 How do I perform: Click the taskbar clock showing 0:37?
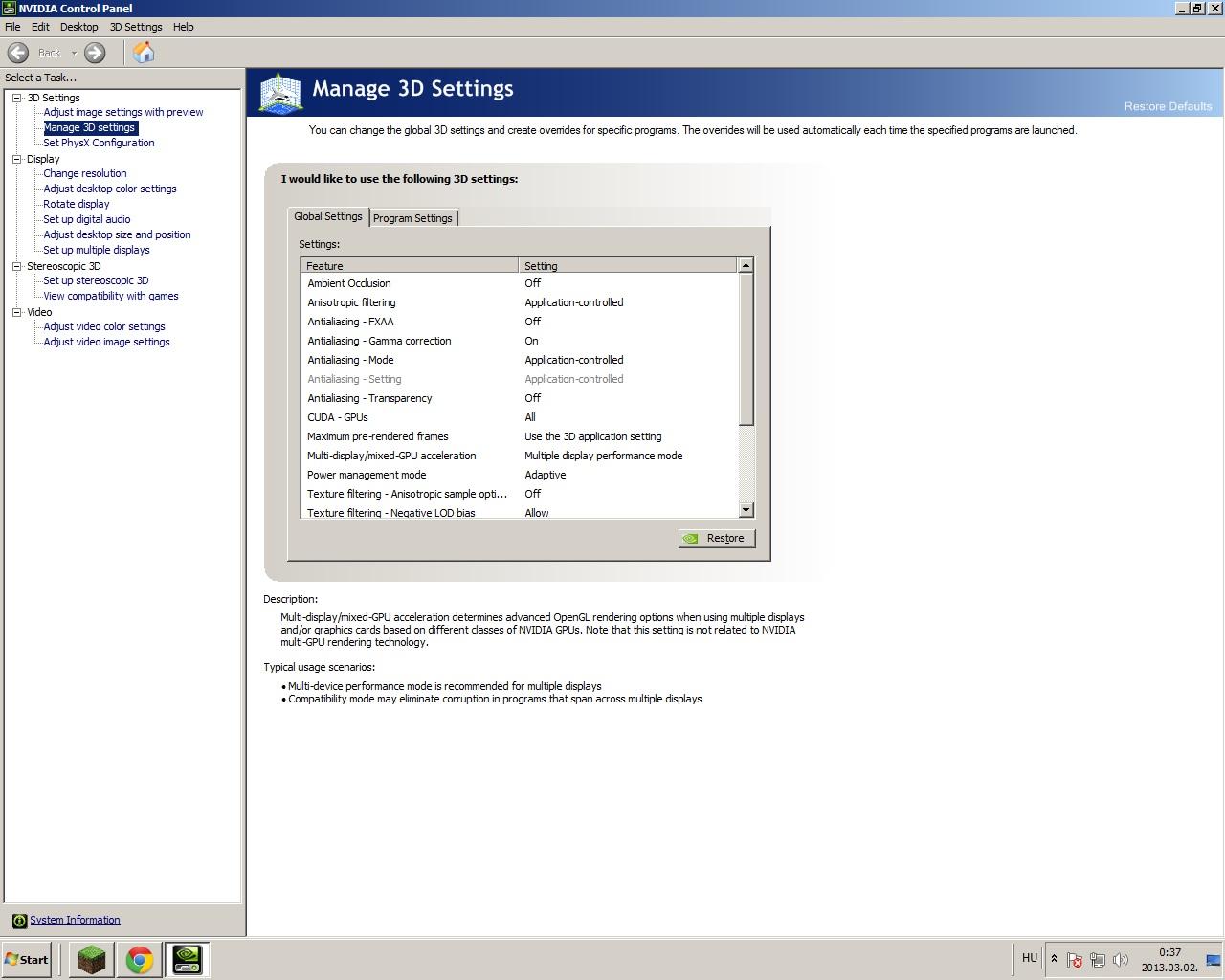pyautogui.click(x=1169, y=952)
